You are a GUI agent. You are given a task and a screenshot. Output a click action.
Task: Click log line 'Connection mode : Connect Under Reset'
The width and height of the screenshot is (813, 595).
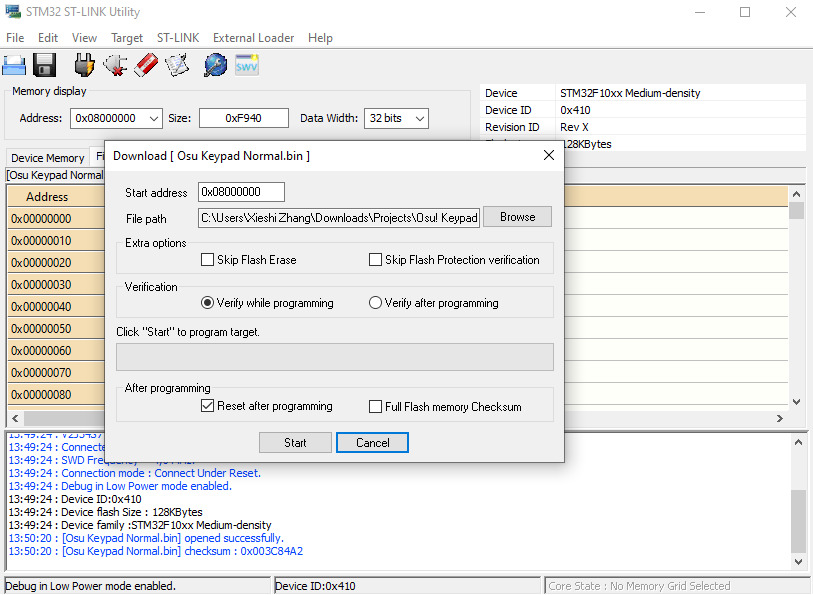(x=135, y=473)
